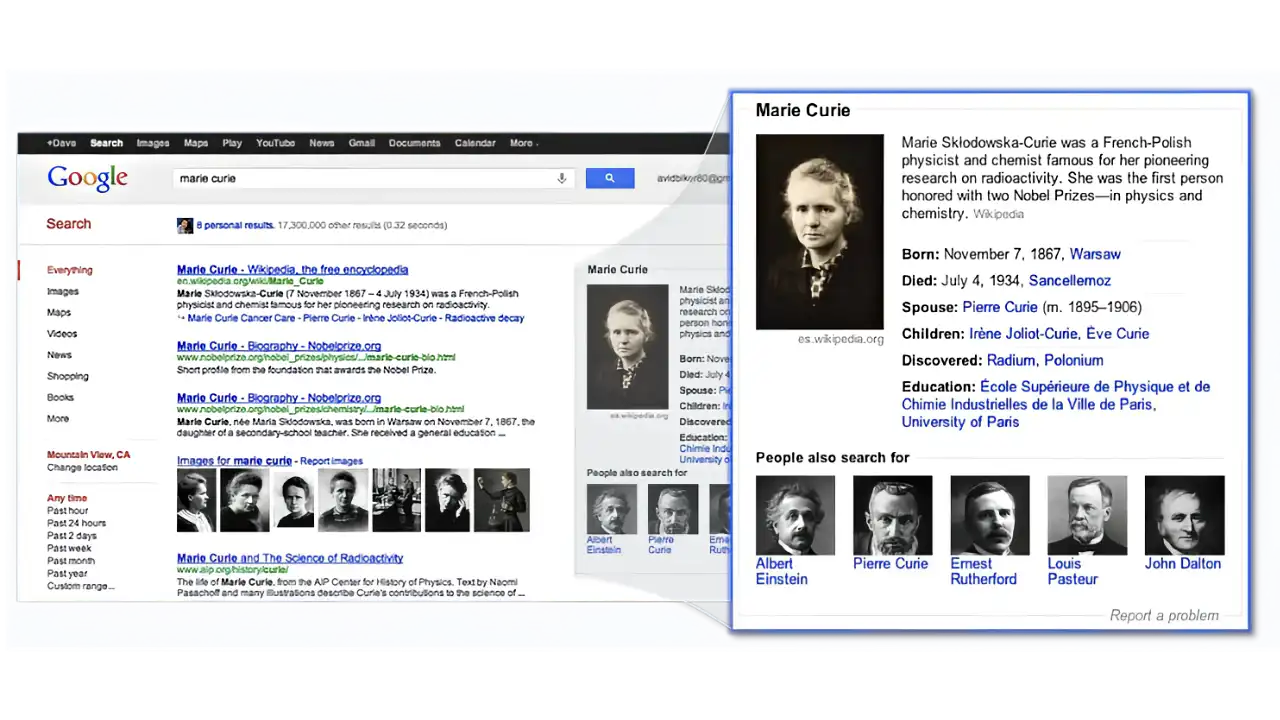
Task: Click last image result thumbnail of standing figure
Action: coord(501,500)
